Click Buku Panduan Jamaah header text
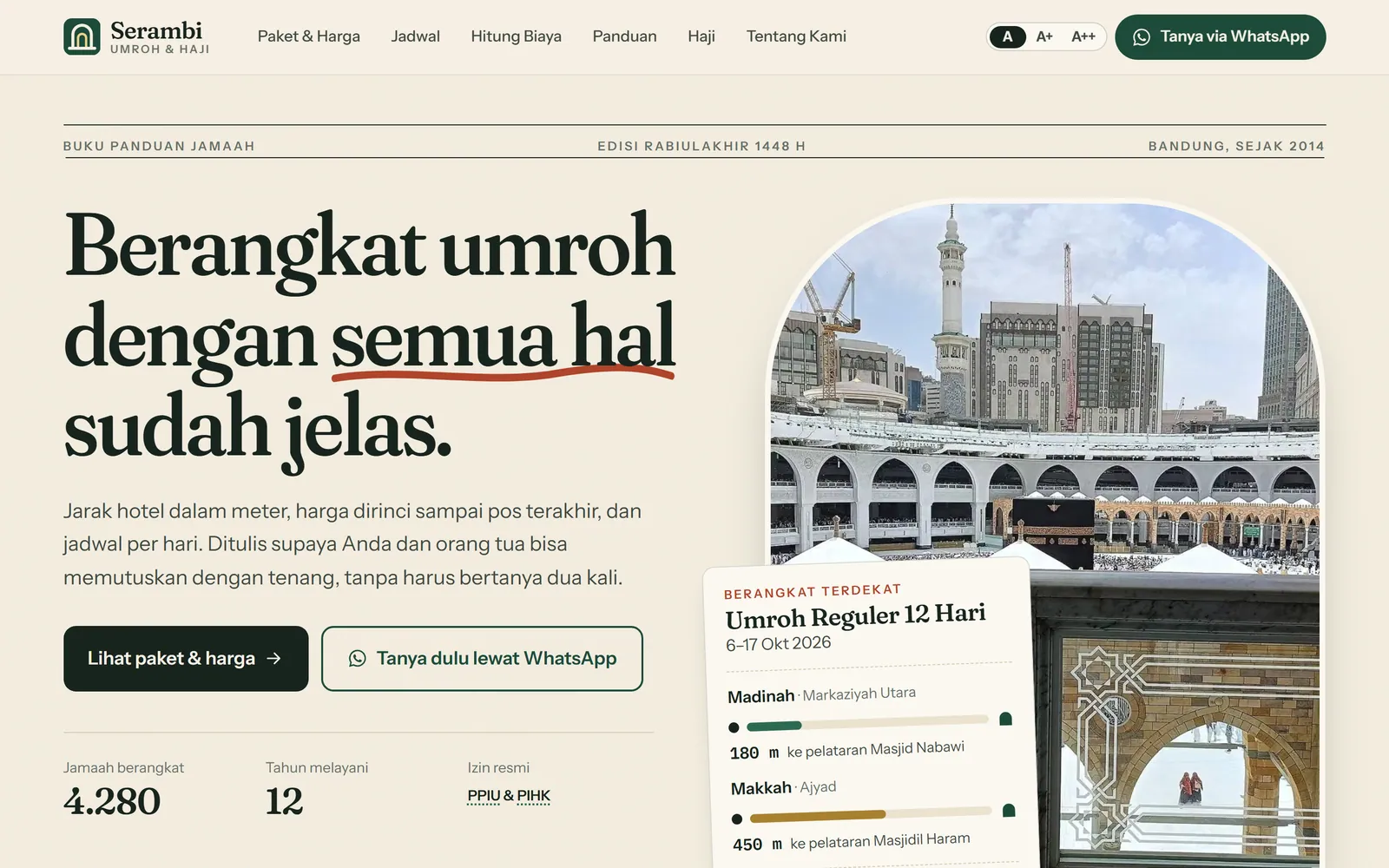This screenshot has width=1389, height=868. coord(159,146)
